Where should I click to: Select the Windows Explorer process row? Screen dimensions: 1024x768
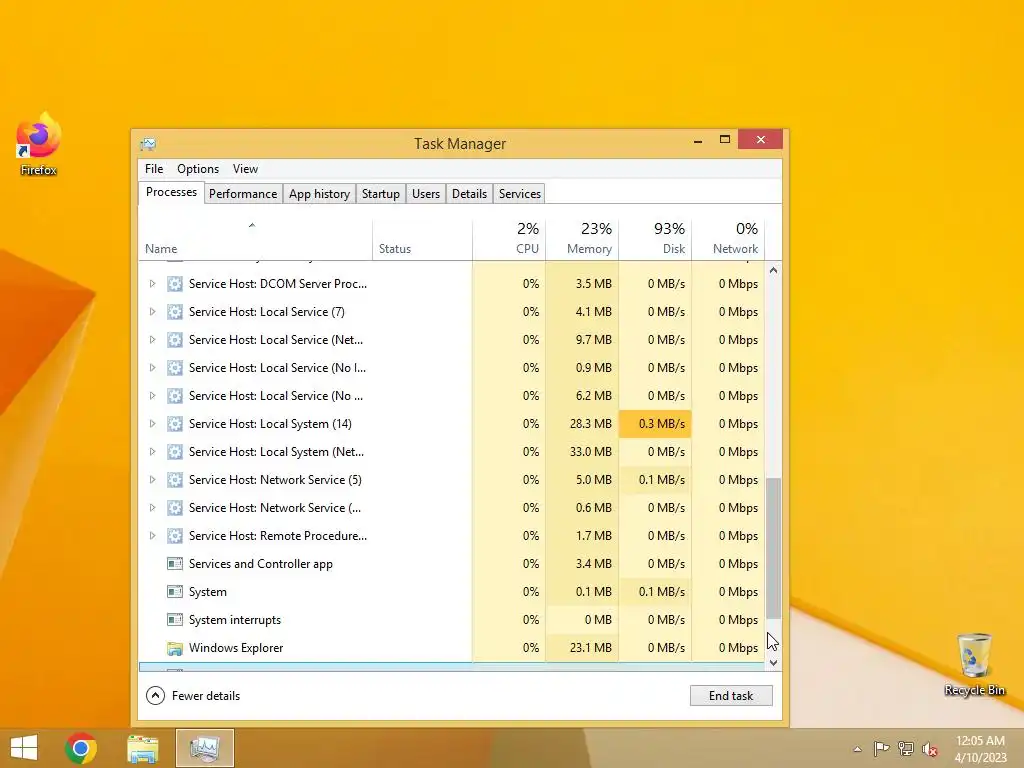point(451,648)
